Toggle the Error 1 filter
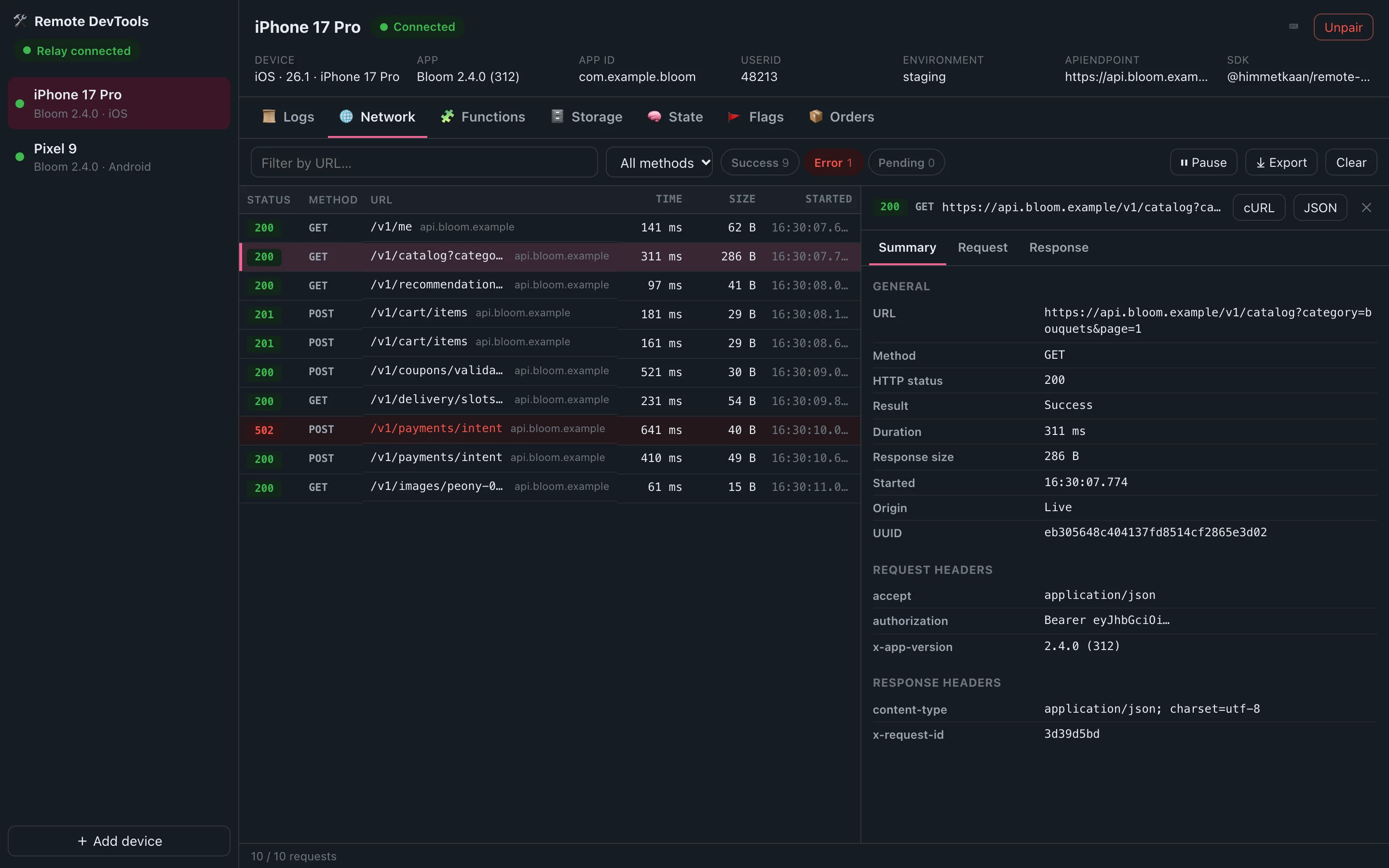This screenshot has width=1389, height=868. (832, 163)
